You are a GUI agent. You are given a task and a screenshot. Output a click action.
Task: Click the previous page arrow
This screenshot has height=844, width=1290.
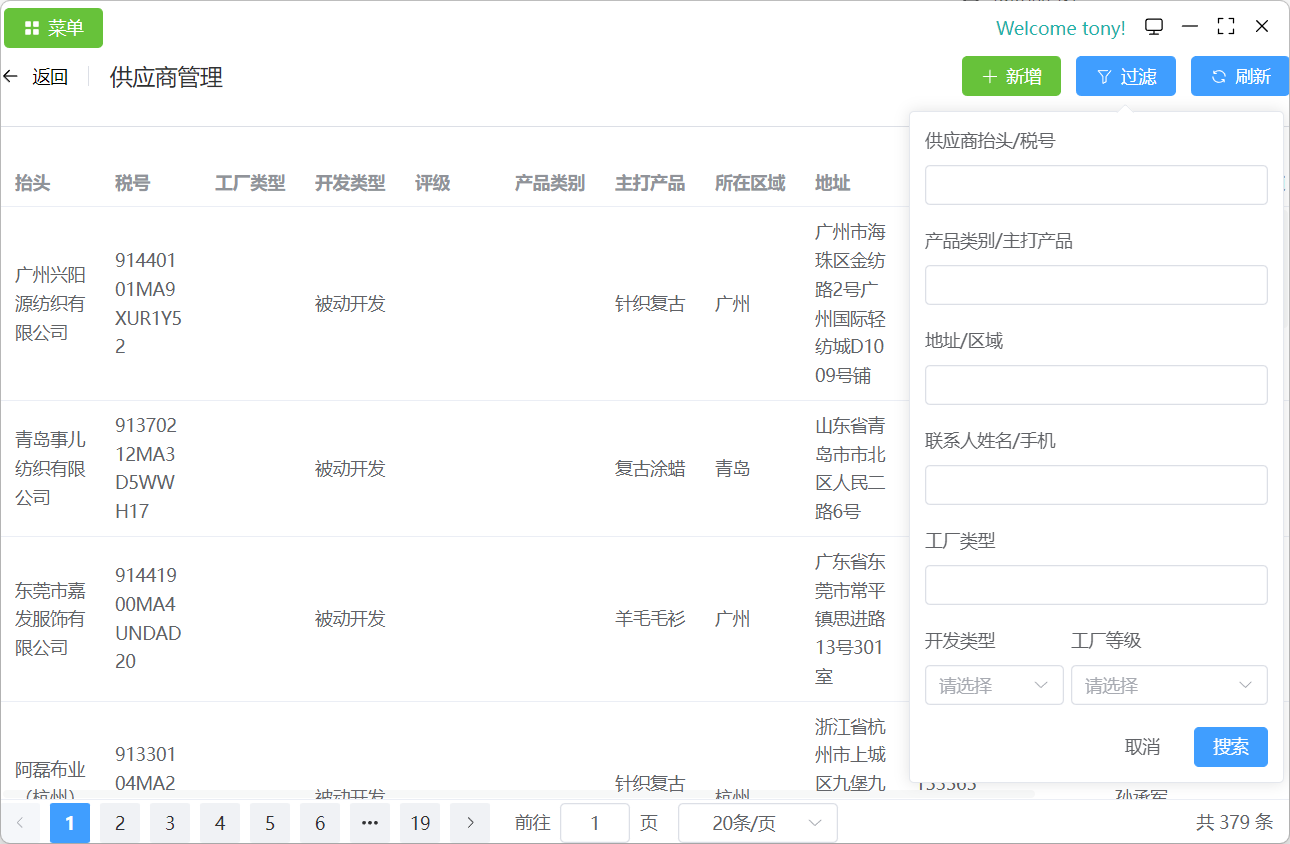[x=20, y=823]
